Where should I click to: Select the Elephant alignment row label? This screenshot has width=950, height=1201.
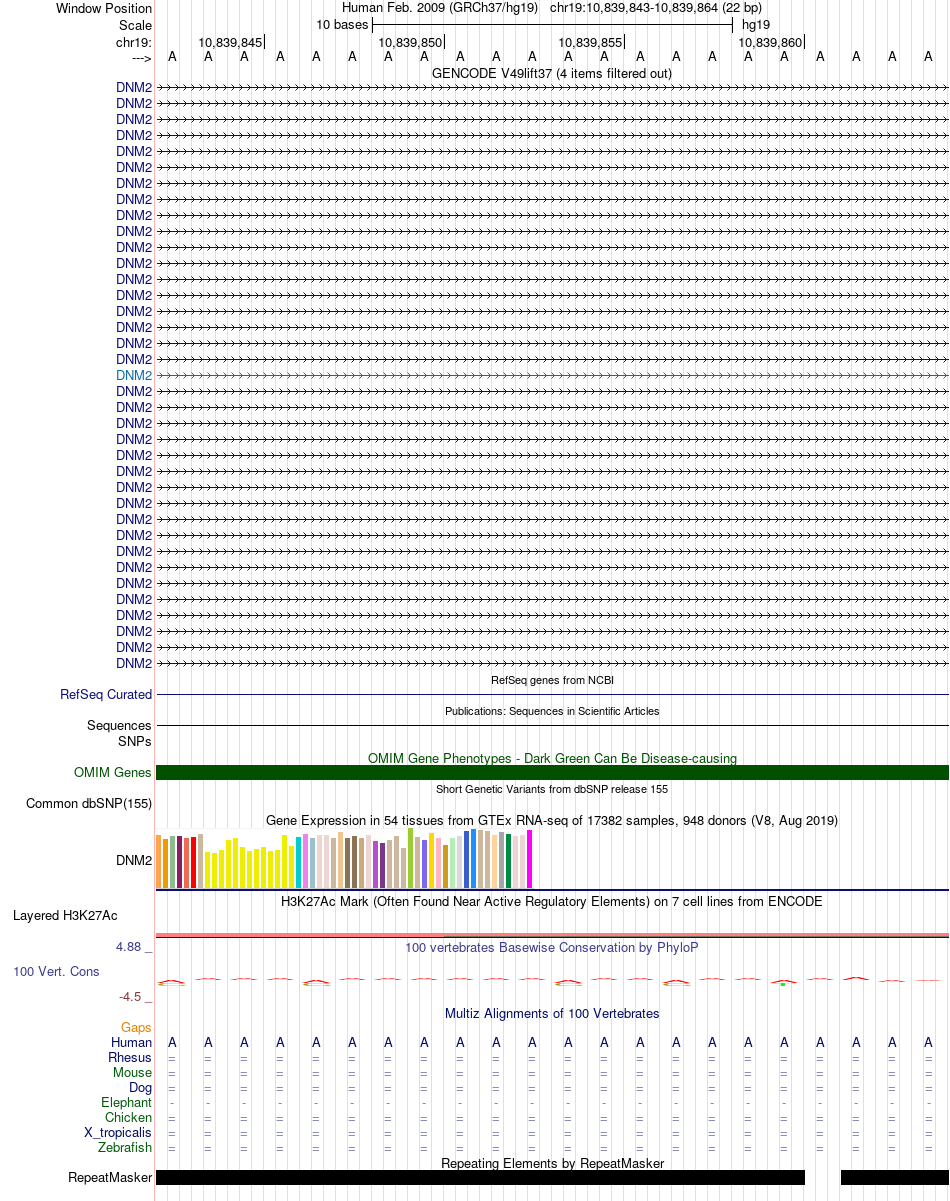click(x=127, y=1102)
